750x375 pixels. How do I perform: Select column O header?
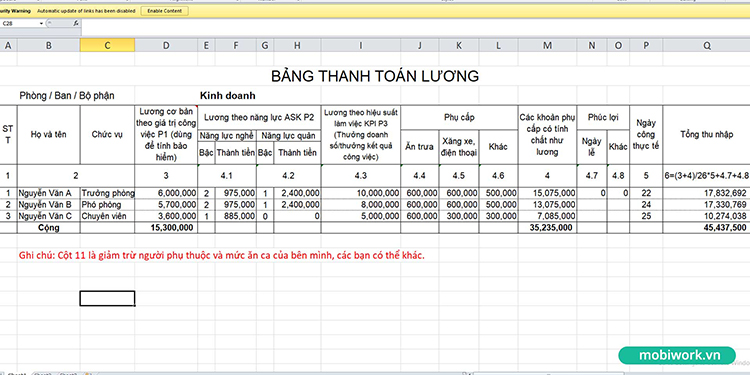pos(618,45)
